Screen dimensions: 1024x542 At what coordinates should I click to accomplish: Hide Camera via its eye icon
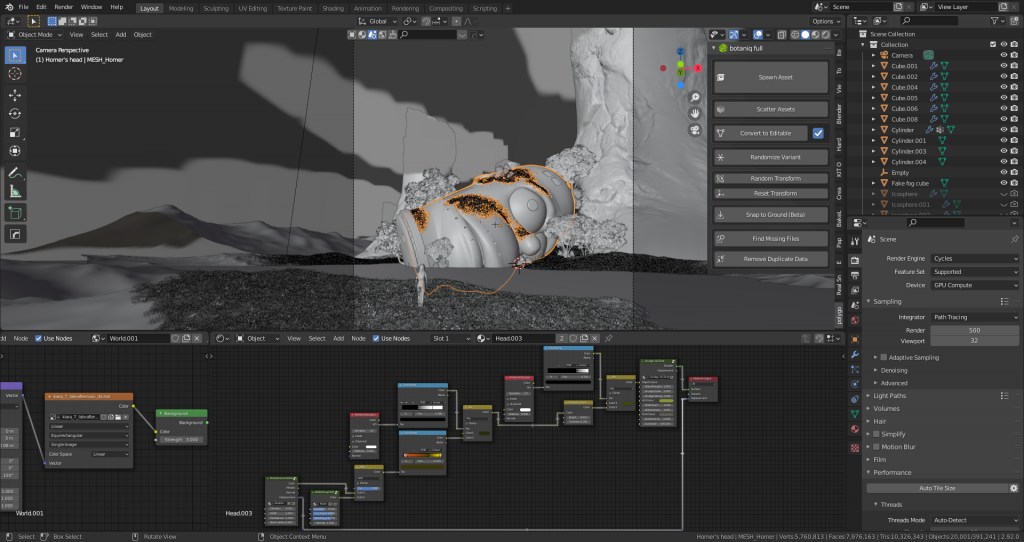click(x=1004, y=55)
